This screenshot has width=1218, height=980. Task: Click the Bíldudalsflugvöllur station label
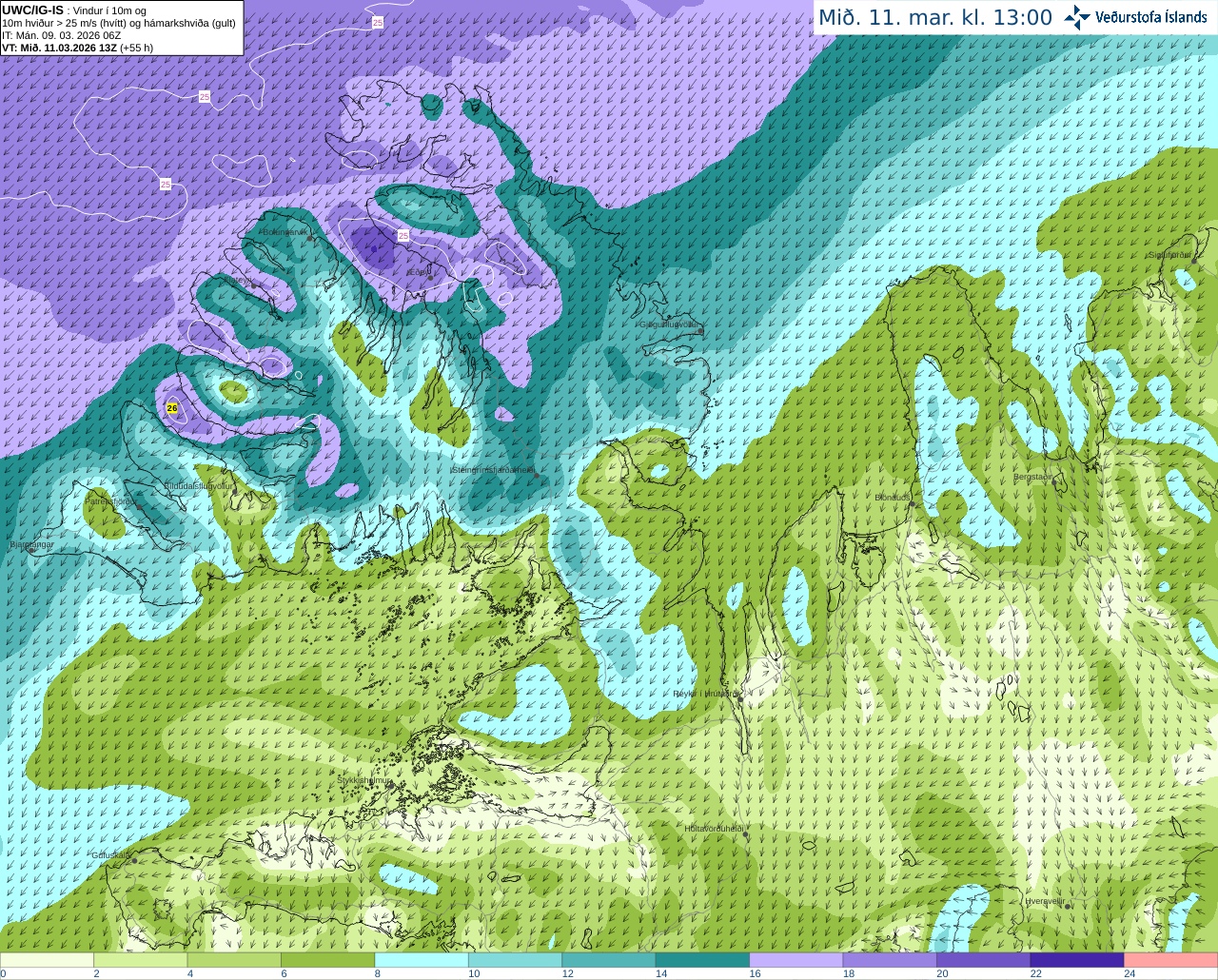pos(198,485)
